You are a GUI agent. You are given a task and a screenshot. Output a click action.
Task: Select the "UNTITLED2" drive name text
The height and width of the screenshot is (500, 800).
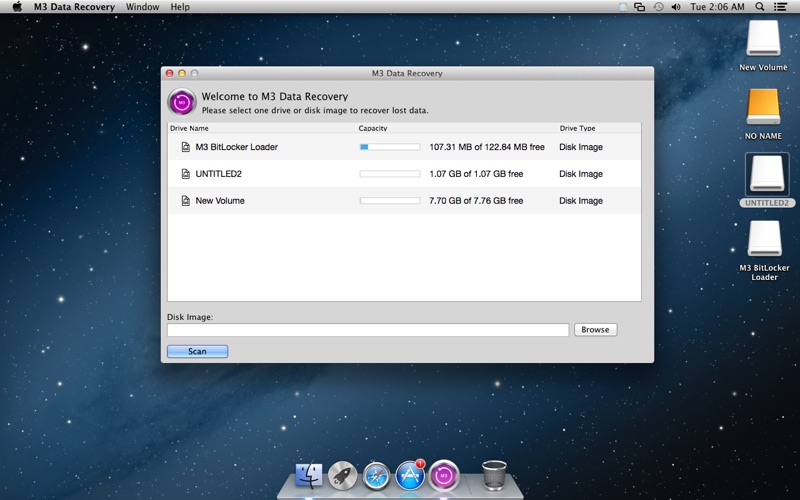click(218, 174)
